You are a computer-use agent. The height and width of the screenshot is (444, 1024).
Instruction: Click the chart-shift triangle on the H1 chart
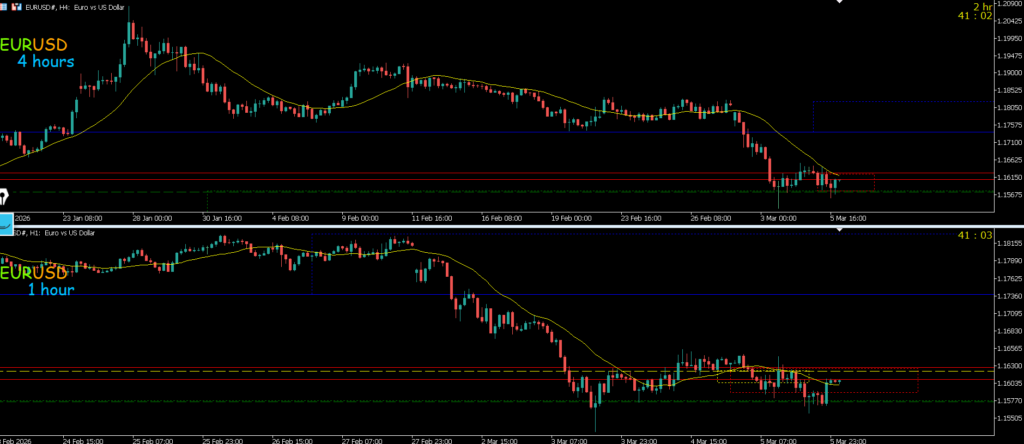(840, 230)
